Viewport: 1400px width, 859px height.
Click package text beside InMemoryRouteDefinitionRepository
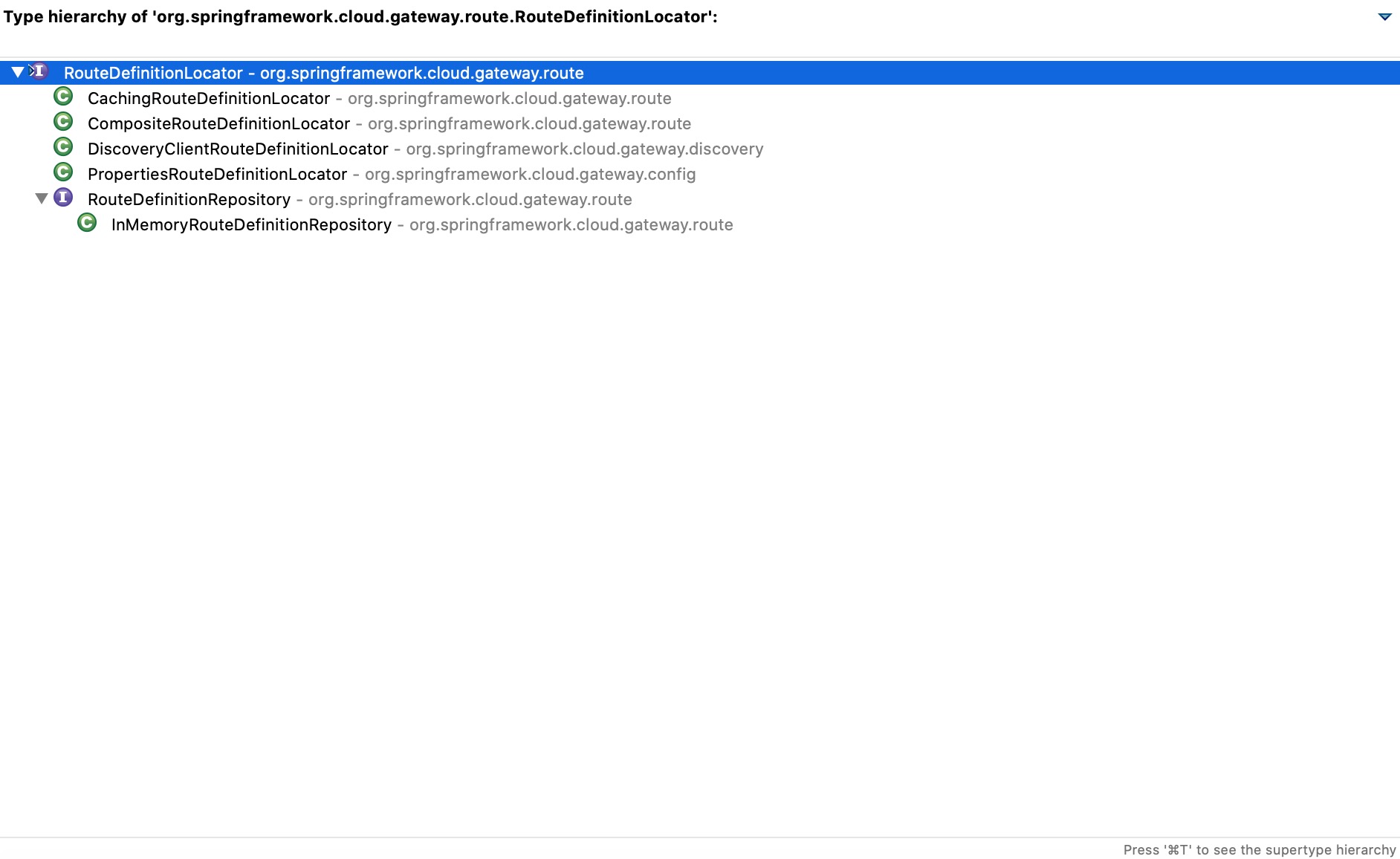[x=571, y=224]
